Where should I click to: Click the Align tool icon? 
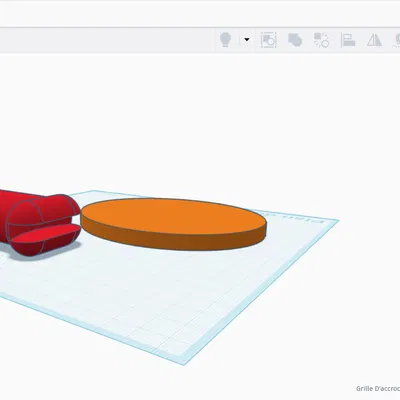[x=348, y=40]
